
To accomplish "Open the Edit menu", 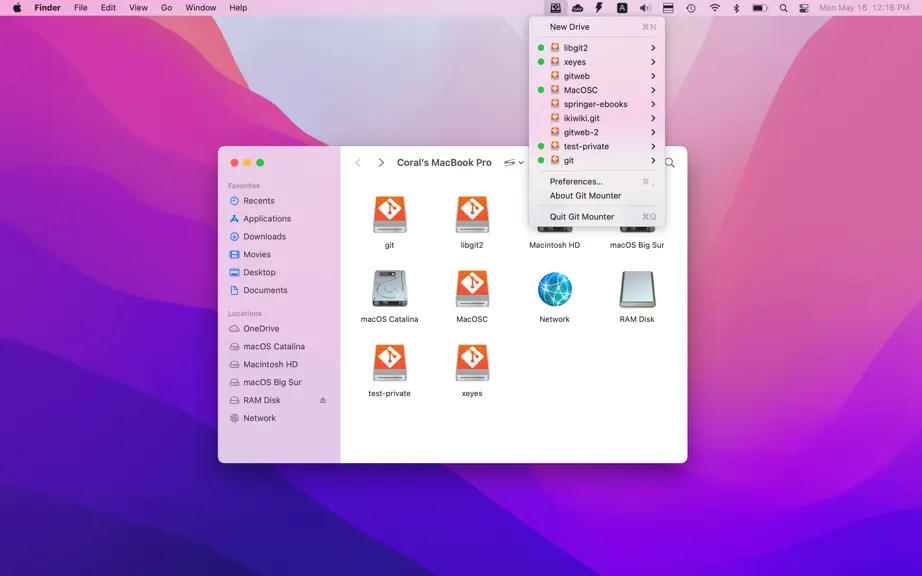I will coord(108,8).
